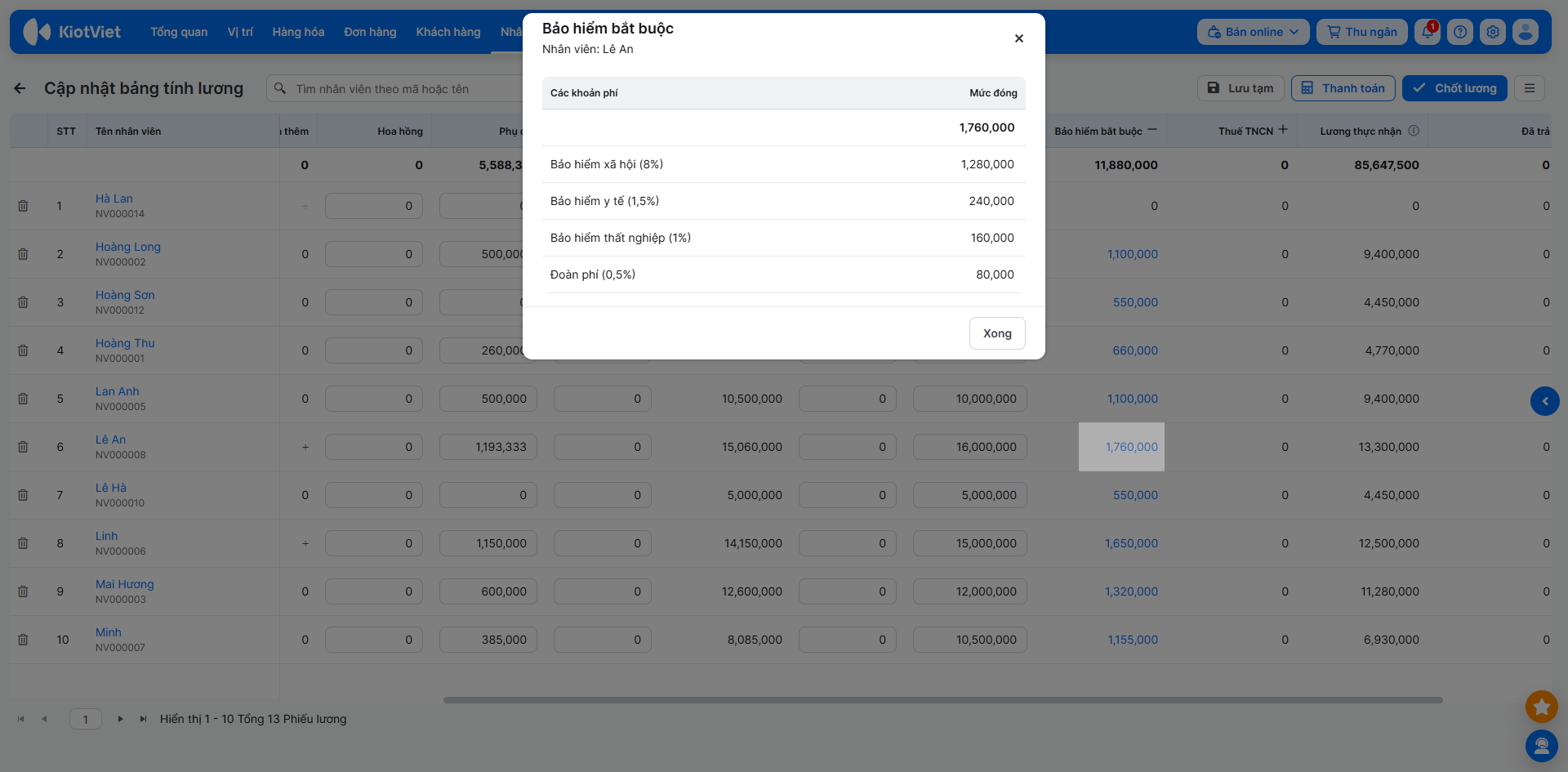Screen dimensions: 1568x772
Task: Go to the last page
Action: [143, 719]
